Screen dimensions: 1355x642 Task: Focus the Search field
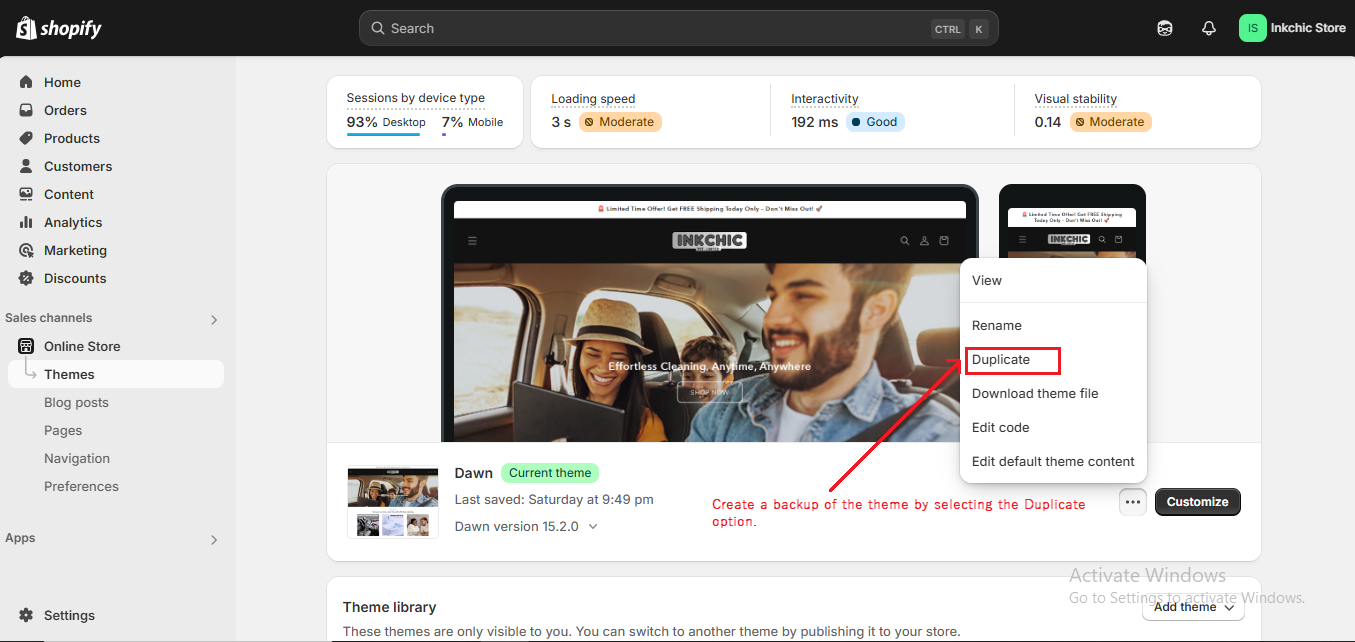678,28
